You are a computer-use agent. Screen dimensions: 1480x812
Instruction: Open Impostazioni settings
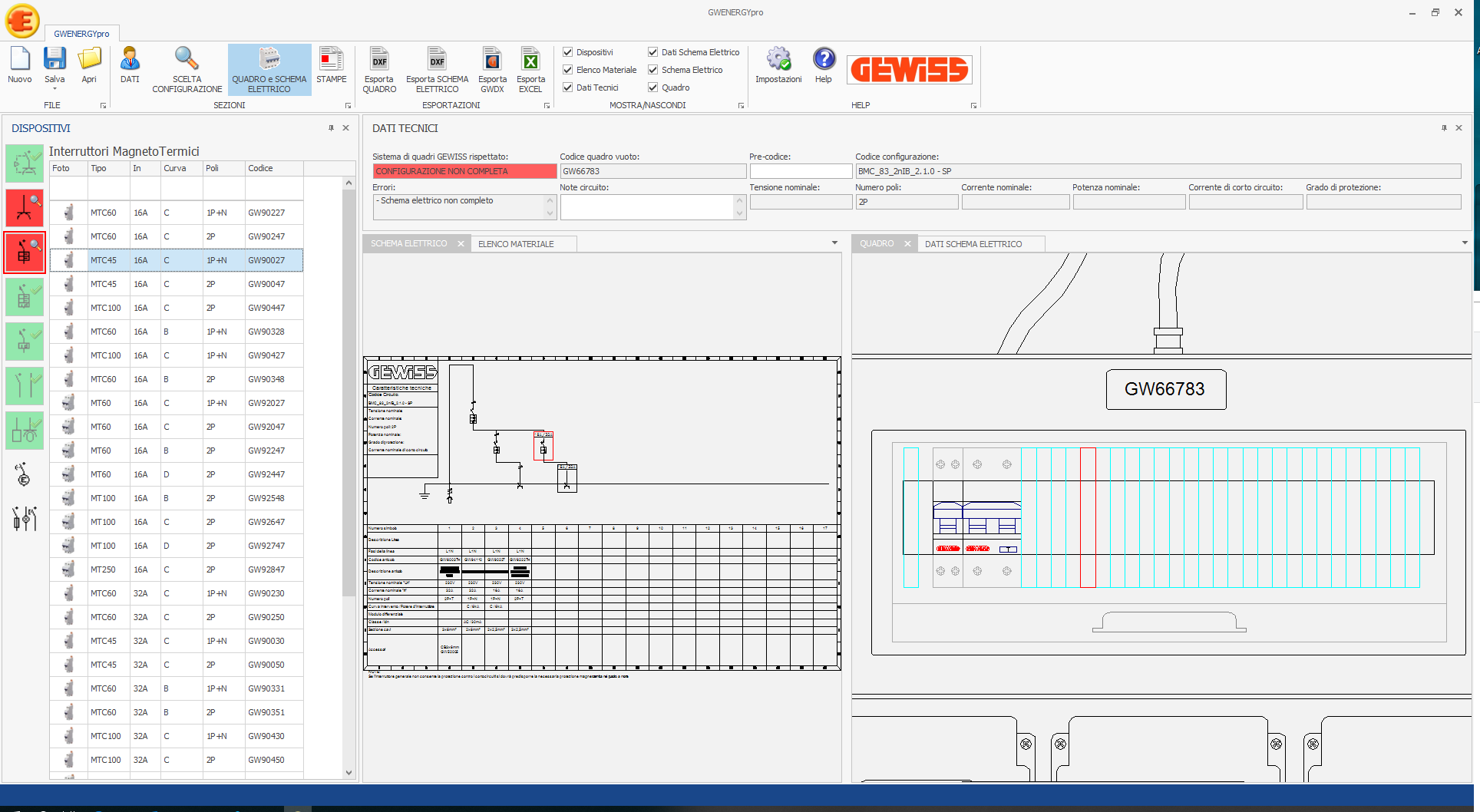pyautogui.click(x=778, y=65)
